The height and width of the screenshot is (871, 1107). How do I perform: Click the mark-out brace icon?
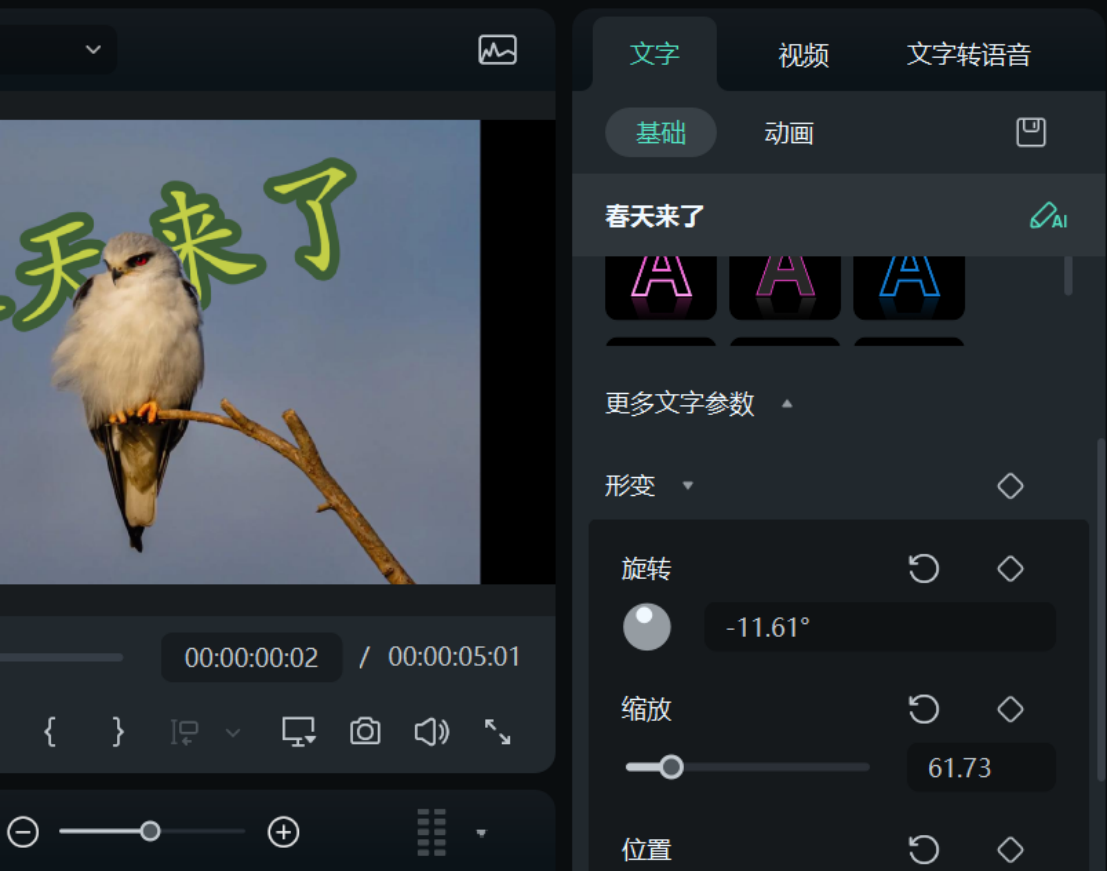(117, 731)
